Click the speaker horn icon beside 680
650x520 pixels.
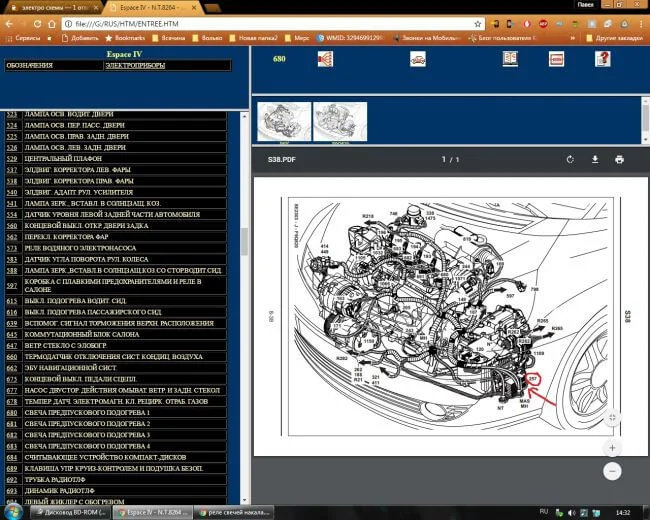pyautogui.click(x=325, y=59)
